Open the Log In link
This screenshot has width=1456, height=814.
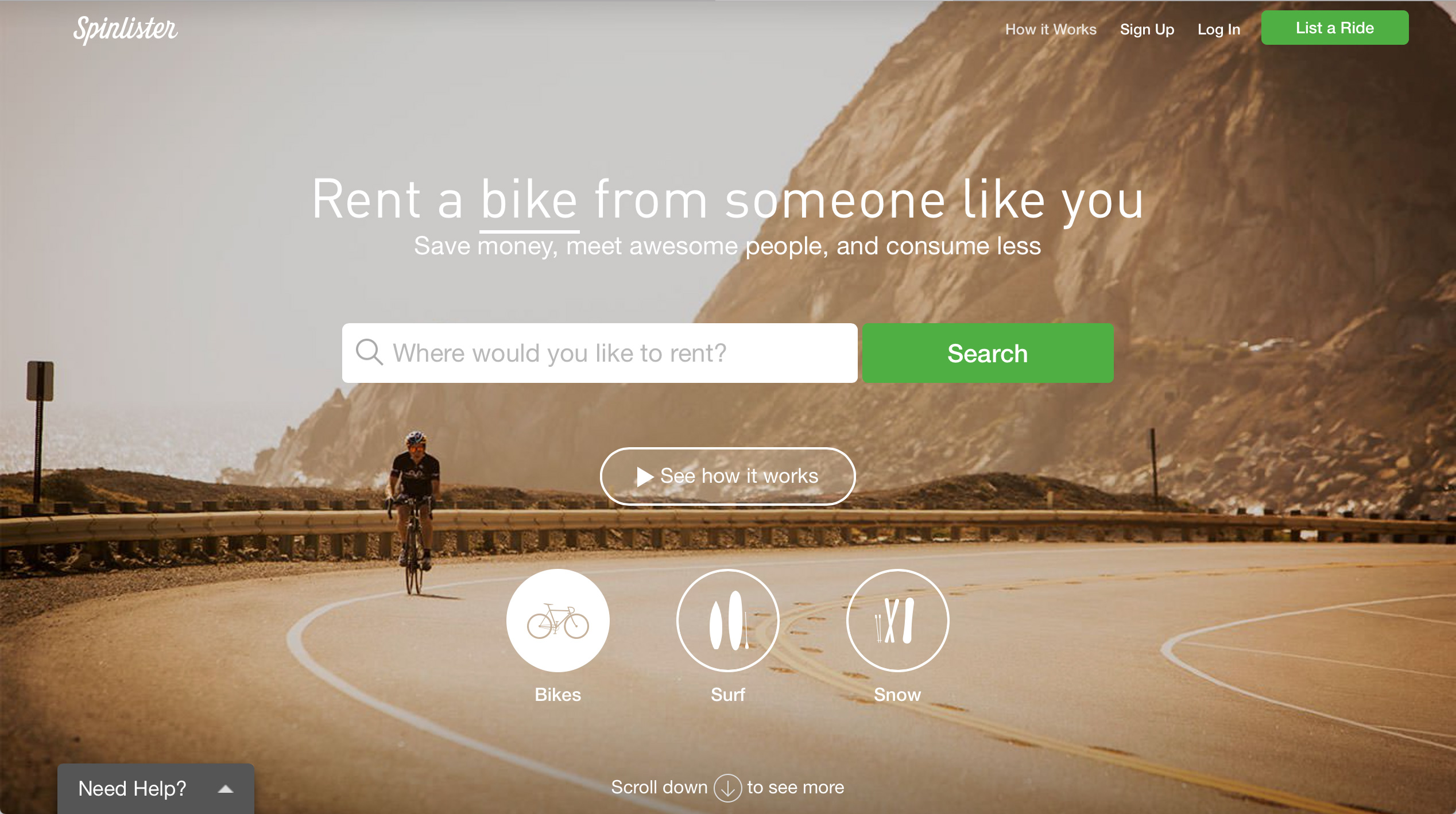pos(1219,29)
